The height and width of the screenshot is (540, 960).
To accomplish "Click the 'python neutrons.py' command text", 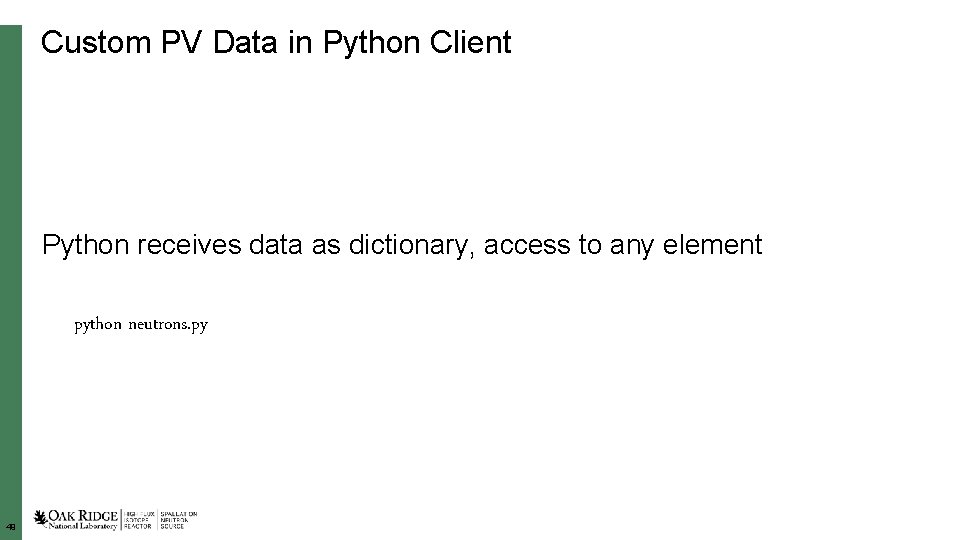I will pos(141,325).
